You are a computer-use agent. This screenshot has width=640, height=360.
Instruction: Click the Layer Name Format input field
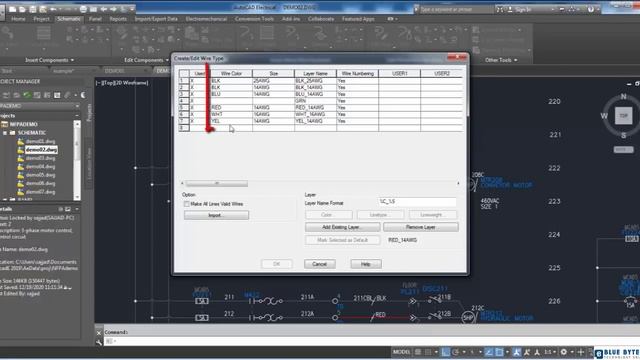click(x=417, y=202)
